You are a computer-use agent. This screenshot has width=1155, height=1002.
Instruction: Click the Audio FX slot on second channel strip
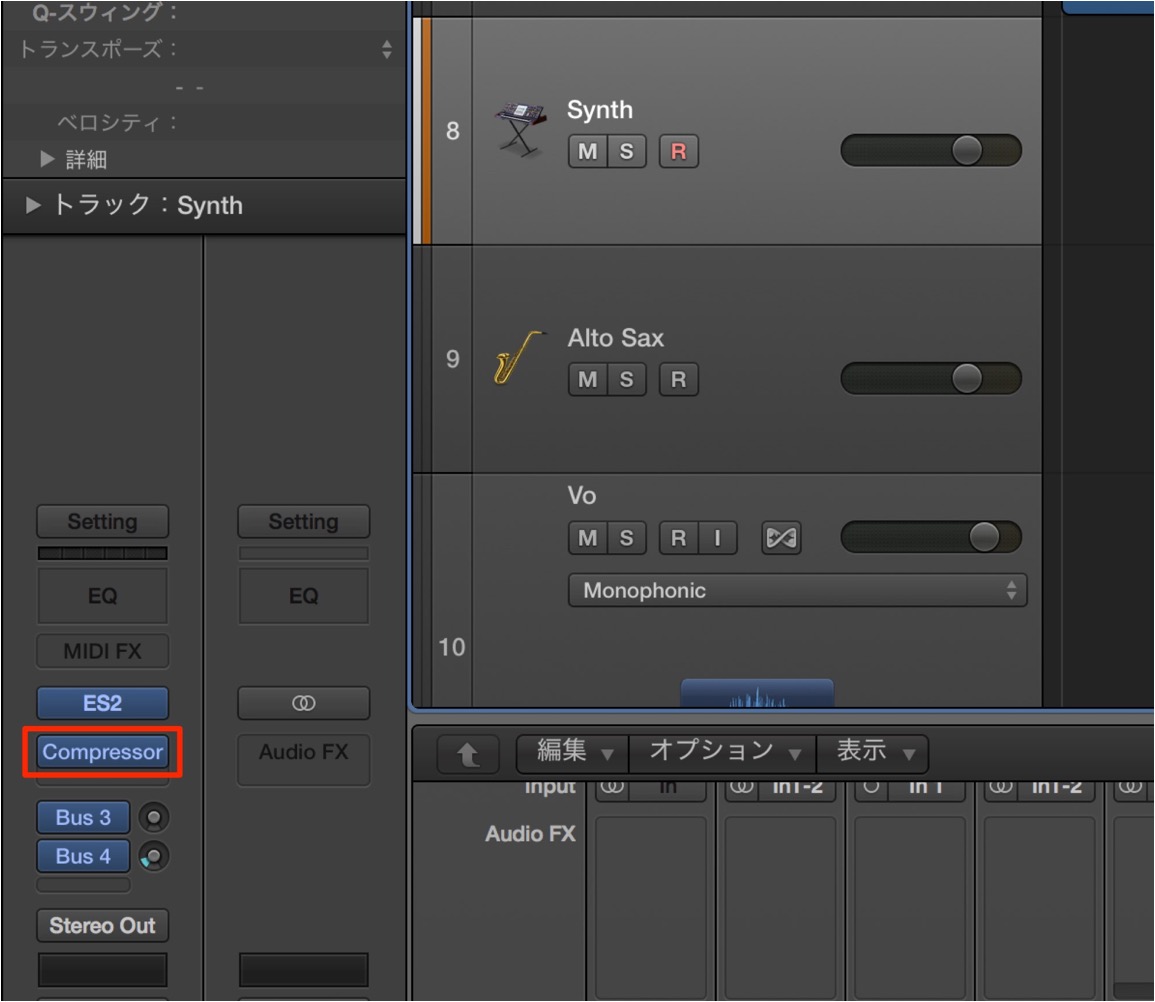coord(303,759)
